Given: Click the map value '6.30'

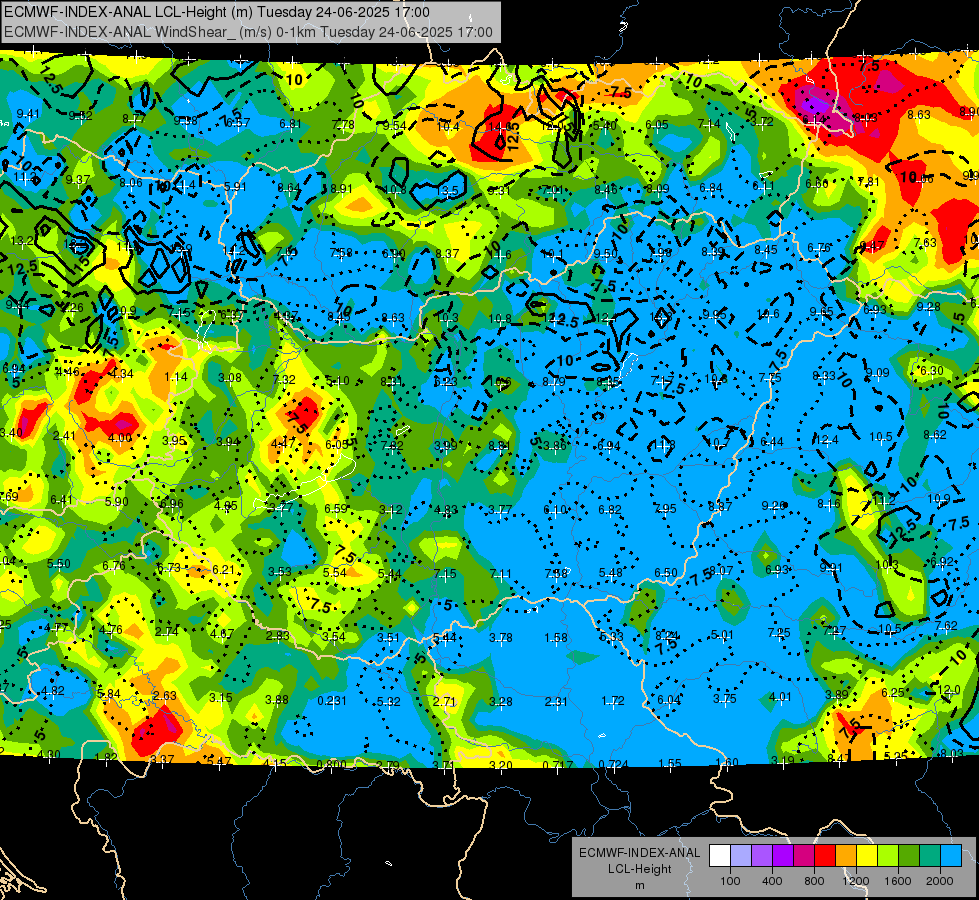Looking at the screenshot, I should tap(932, 370).
